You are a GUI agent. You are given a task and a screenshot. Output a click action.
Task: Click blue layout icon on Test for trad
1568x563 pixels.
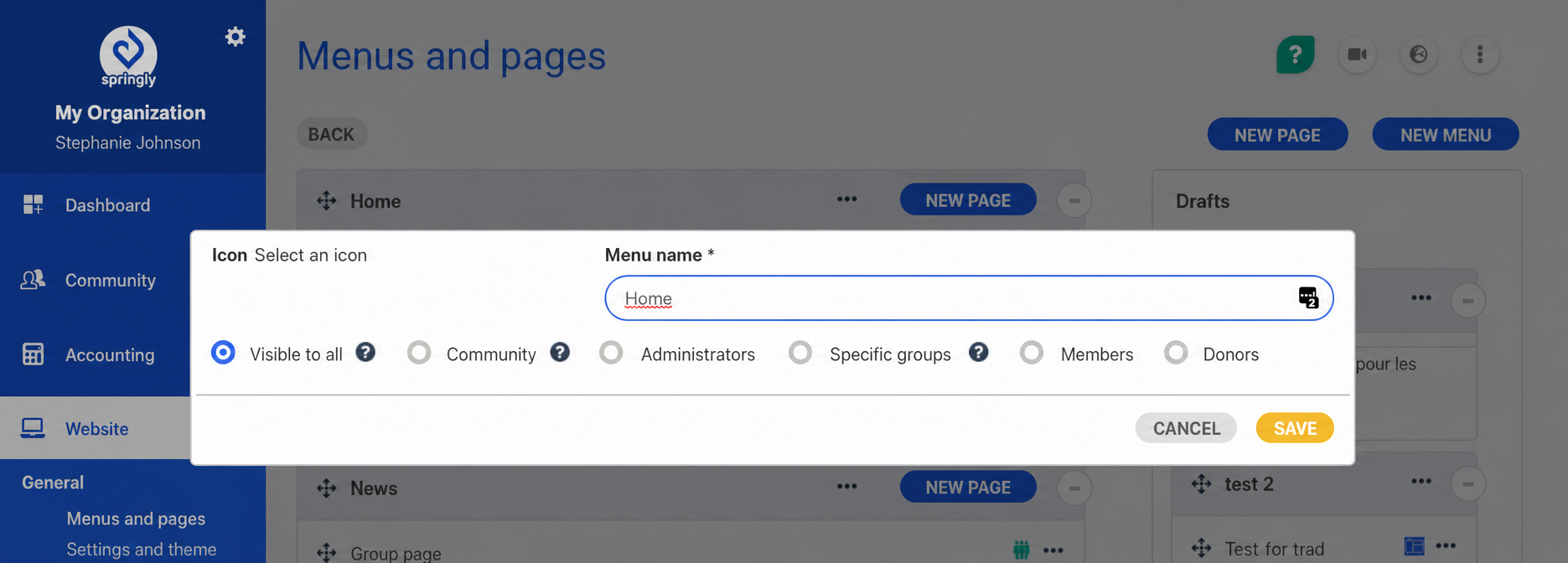[x=1414, y=546]
